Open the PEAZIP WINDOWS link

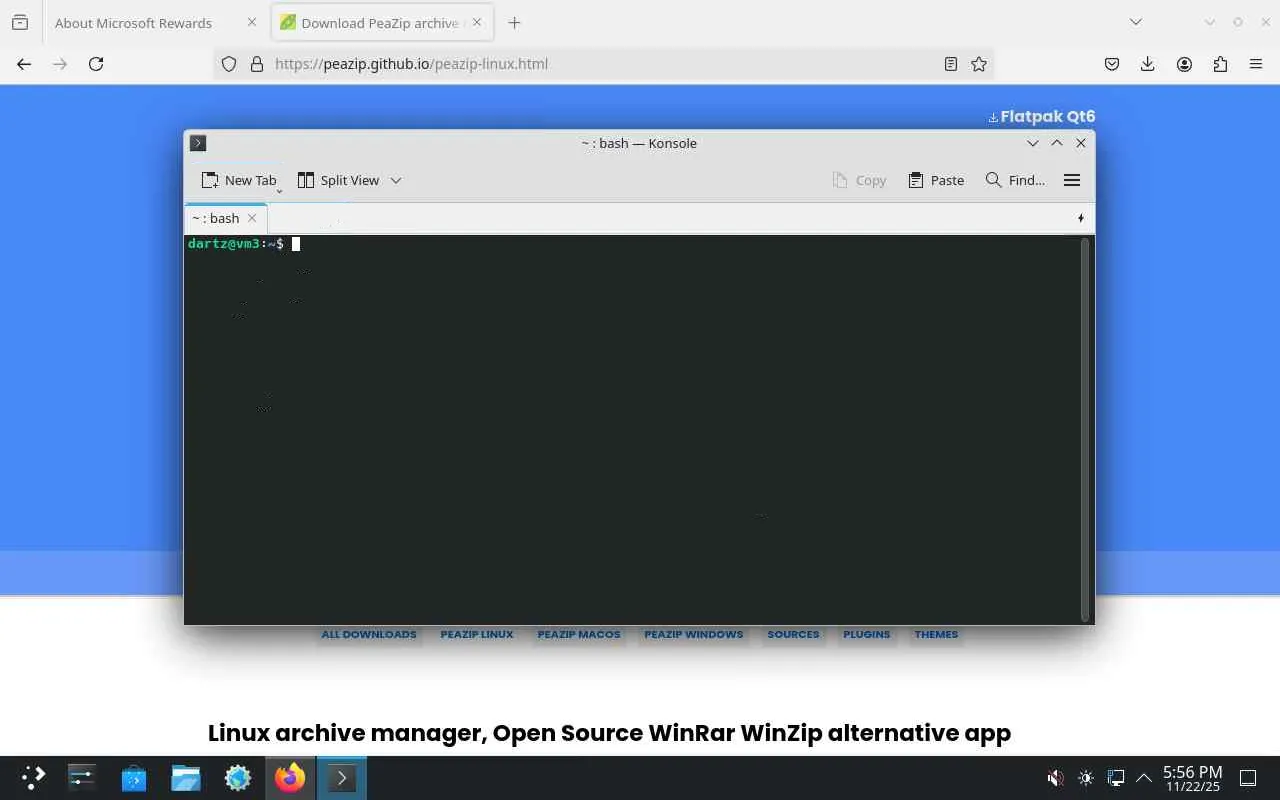click(694, 634)
